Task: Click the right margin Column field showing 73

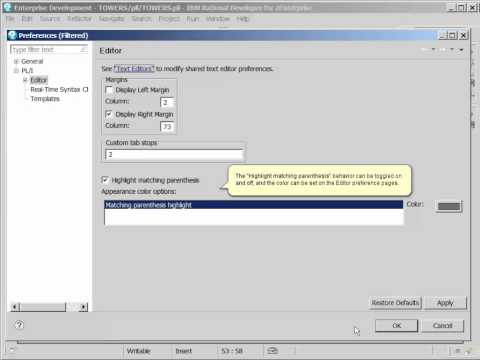Action: pyautogui.click(x=167, y=127)
